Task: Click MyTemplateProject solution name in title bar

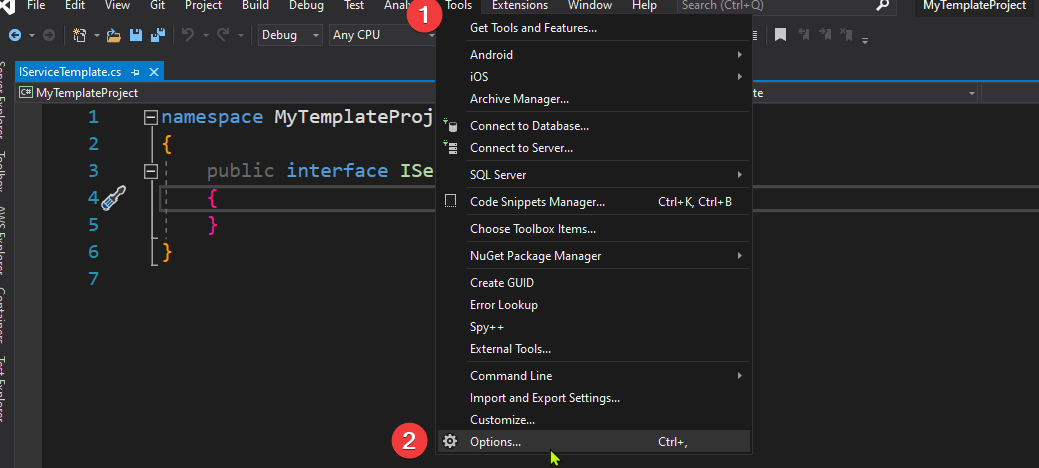Action: point(974,6)
